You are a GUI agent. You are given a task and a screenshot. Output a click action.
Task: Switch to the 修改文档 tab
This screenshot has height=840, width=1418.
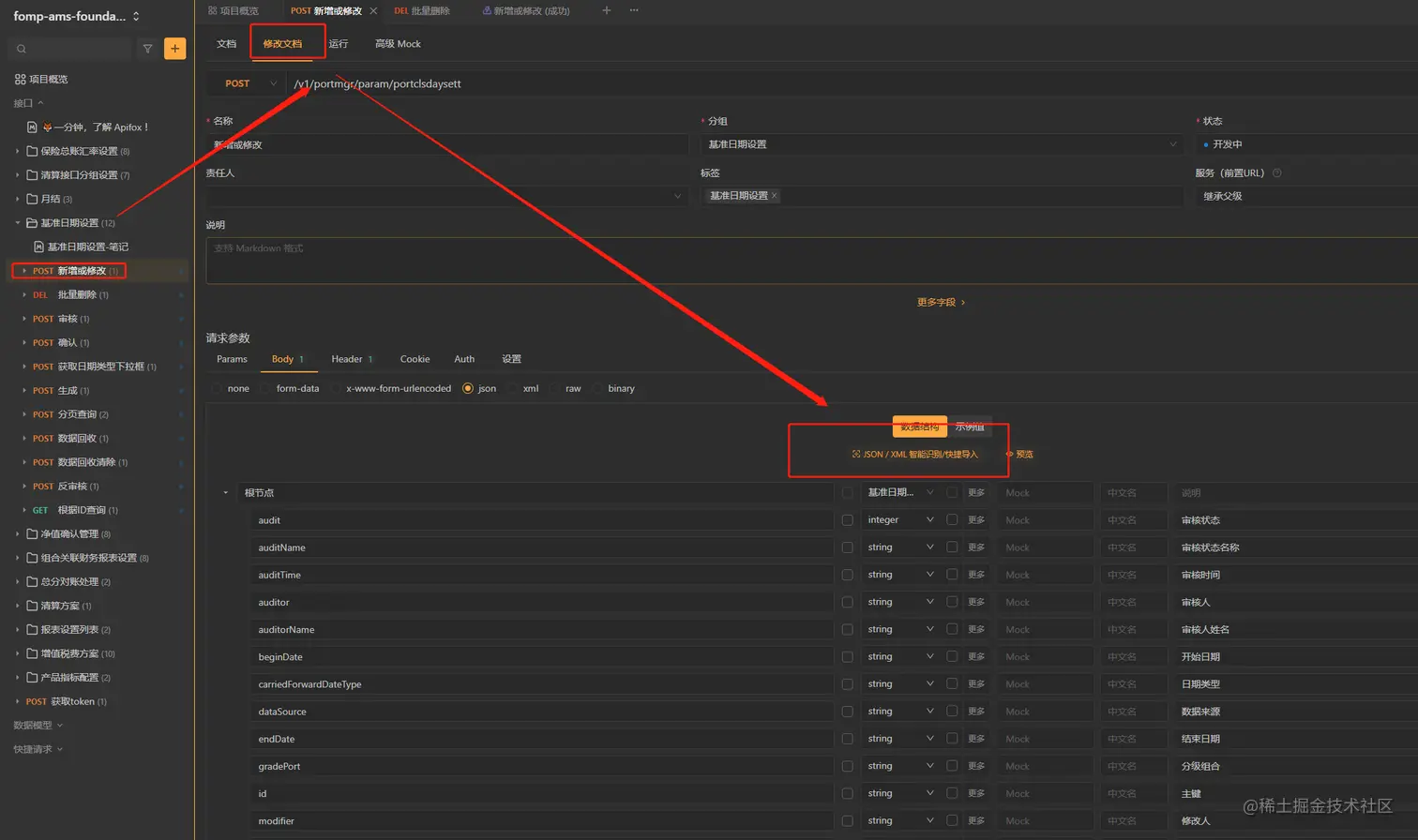(282, 44)
